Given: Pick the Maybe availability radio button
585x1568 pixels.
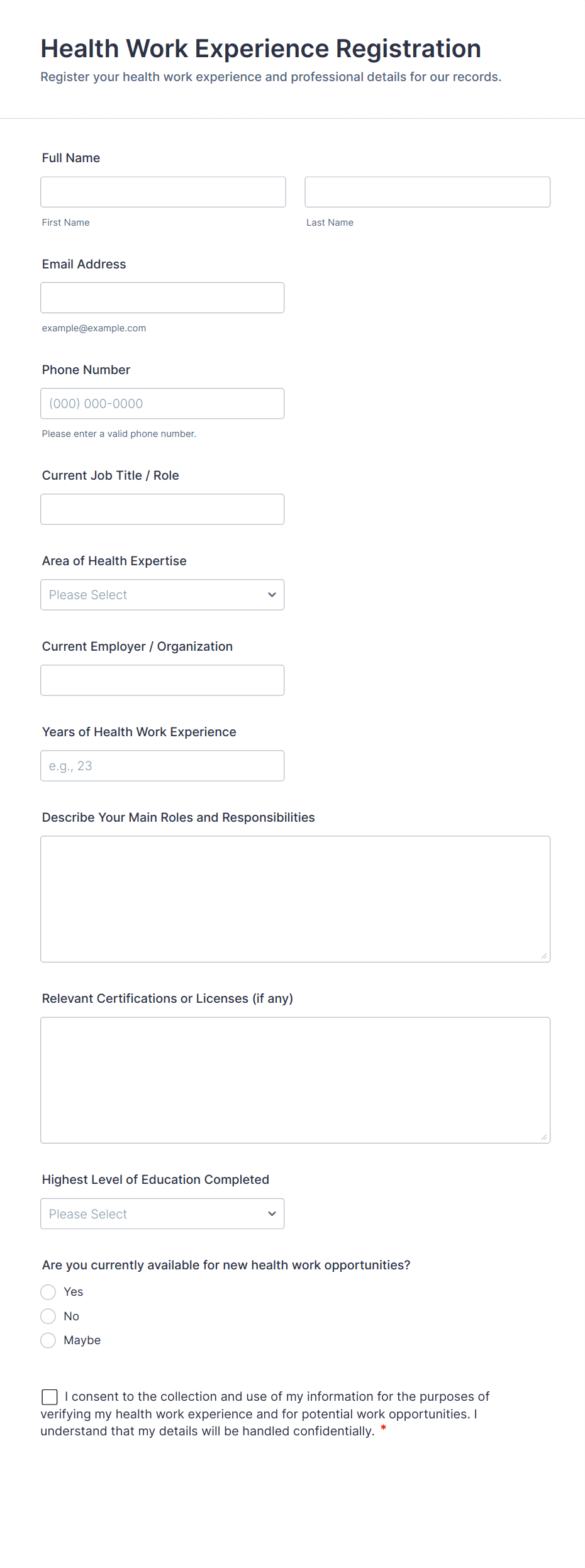Looking at the screenshot, I should (48, 1340).
